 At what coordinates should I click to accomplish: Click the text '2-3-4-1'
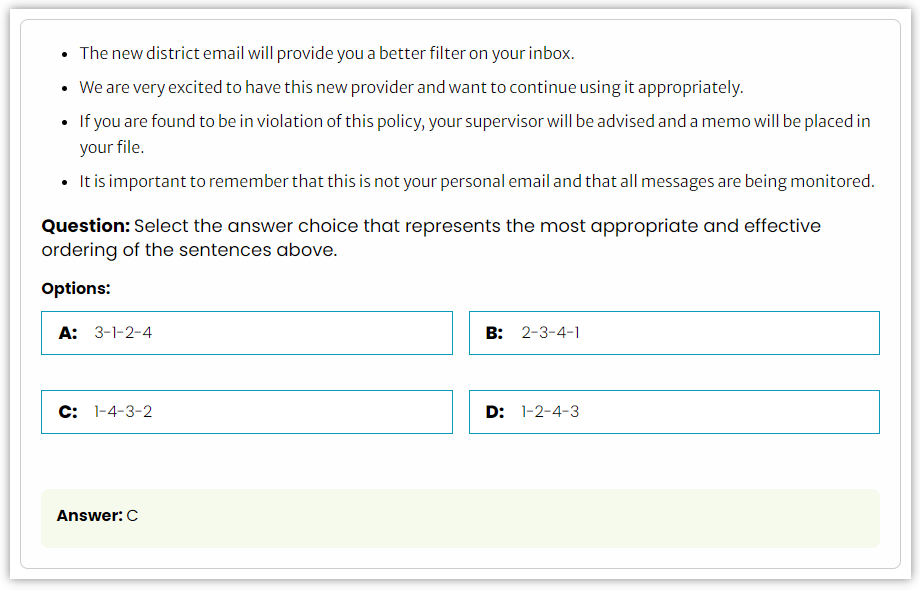coord(550,333)
